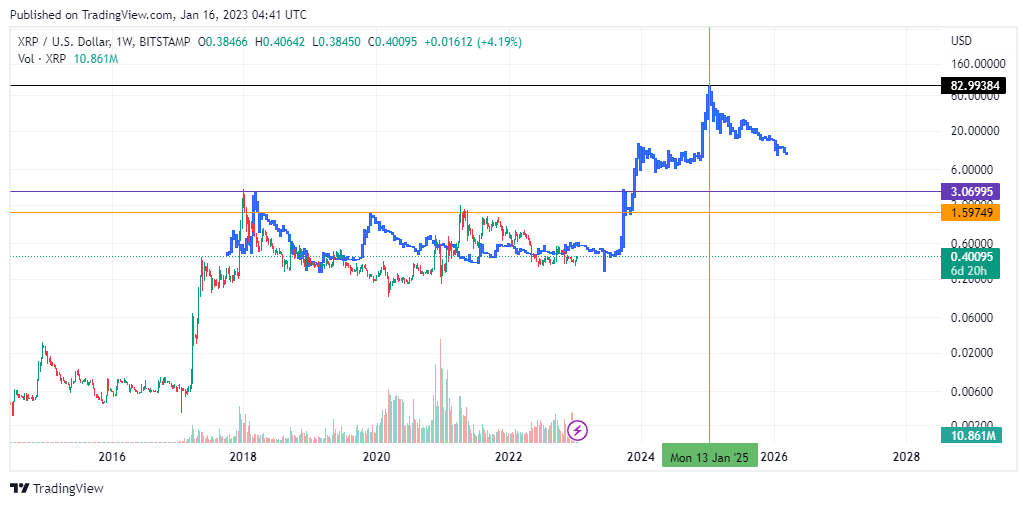
Task: Click the 2020 label on the time axis
Action: tap(377, 456)
